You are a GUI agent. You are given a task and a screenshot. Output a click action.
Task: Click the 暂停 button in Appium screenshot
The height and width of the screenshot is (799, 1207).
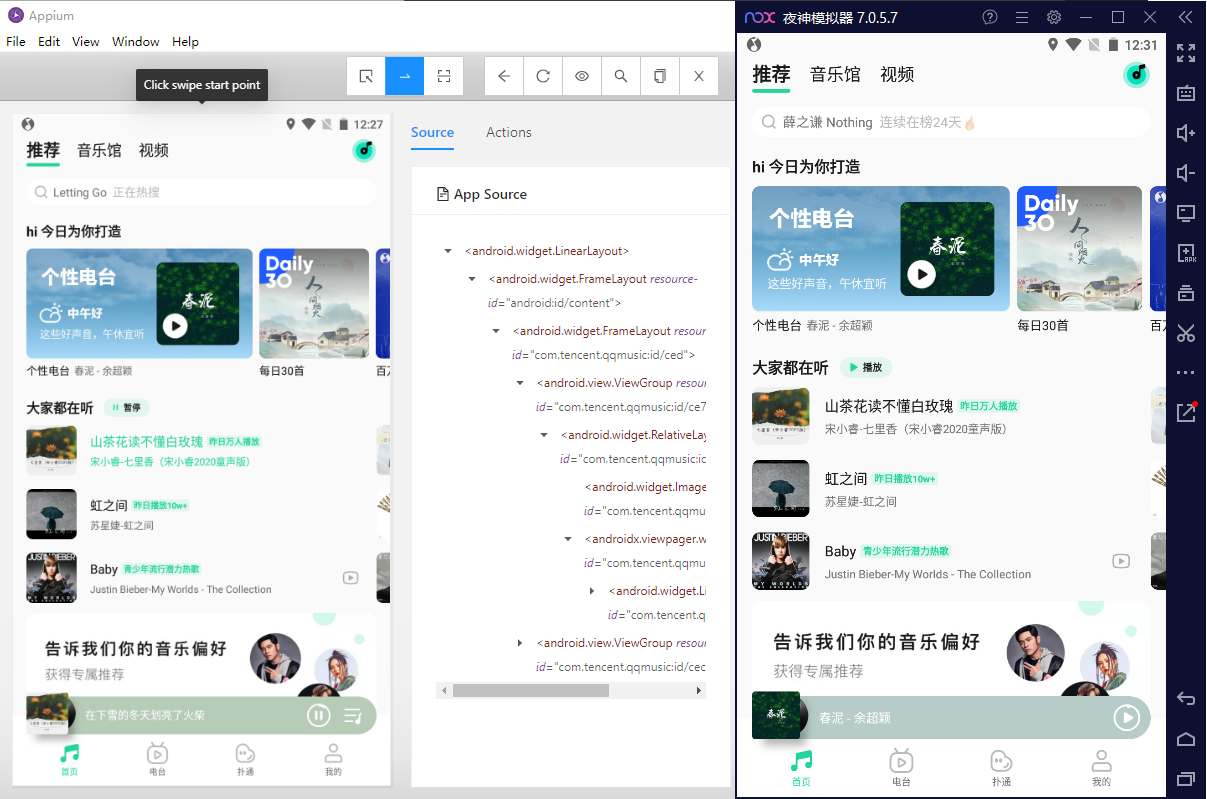pyautogui.click(x=126, y=408)
